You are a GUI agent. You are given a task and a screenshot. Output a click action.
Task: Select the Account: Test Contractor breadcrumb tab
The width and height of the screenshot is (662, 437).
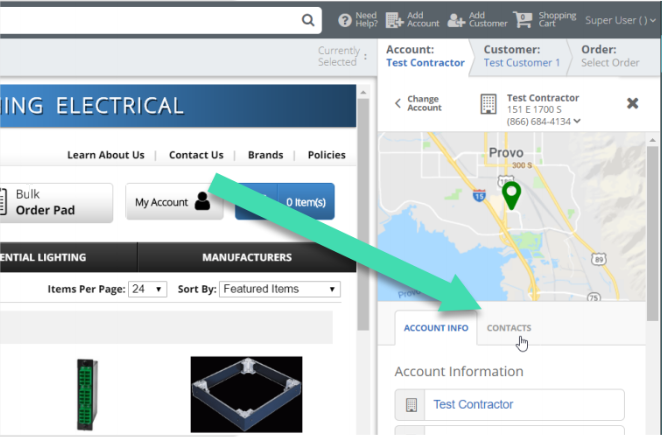(x=425, y=56)
